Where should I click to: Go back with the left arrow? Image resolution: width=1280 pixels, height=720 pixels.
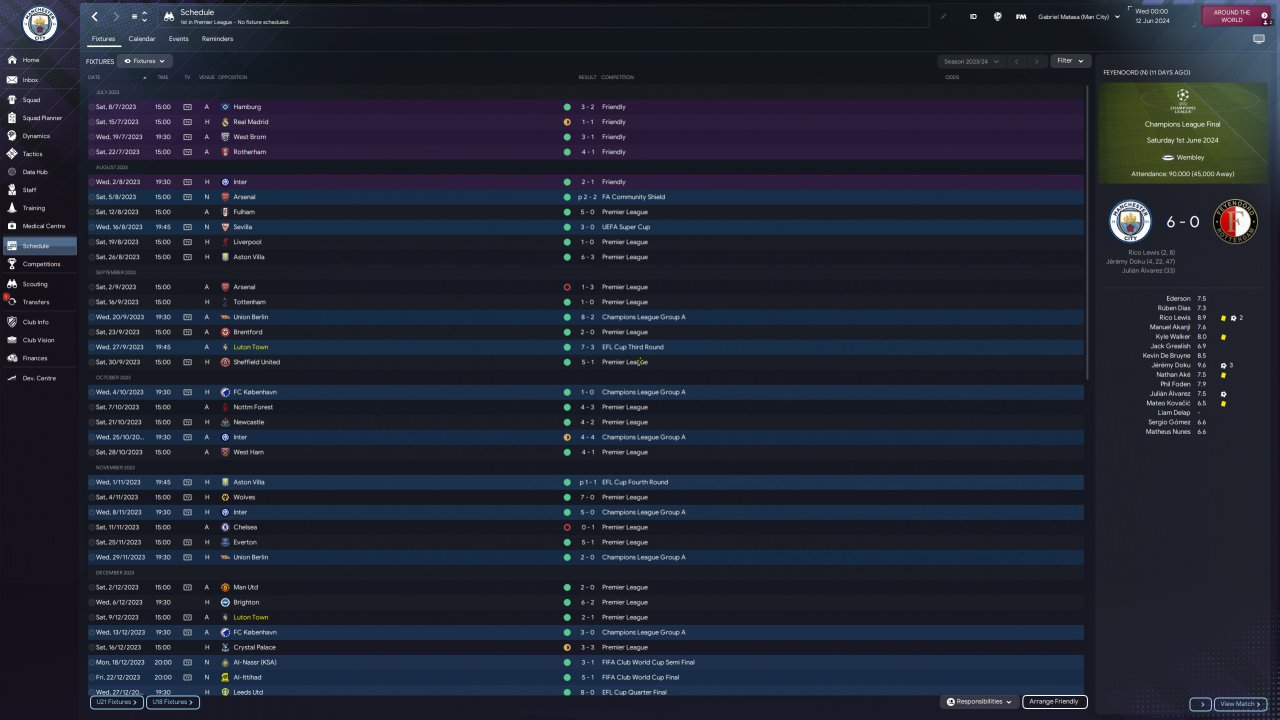coord(95,17)
